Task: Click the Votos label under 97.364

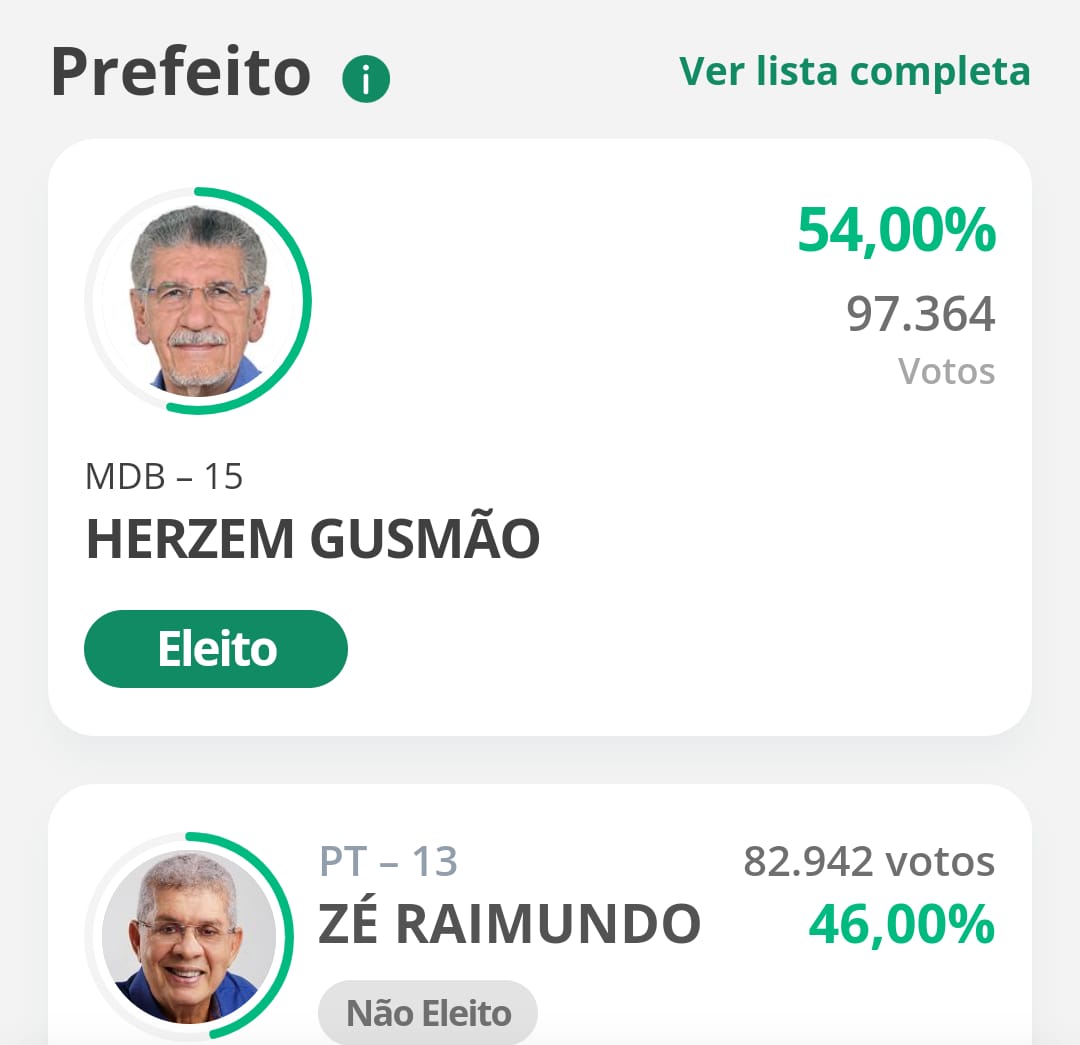Action: coord(946,371)
